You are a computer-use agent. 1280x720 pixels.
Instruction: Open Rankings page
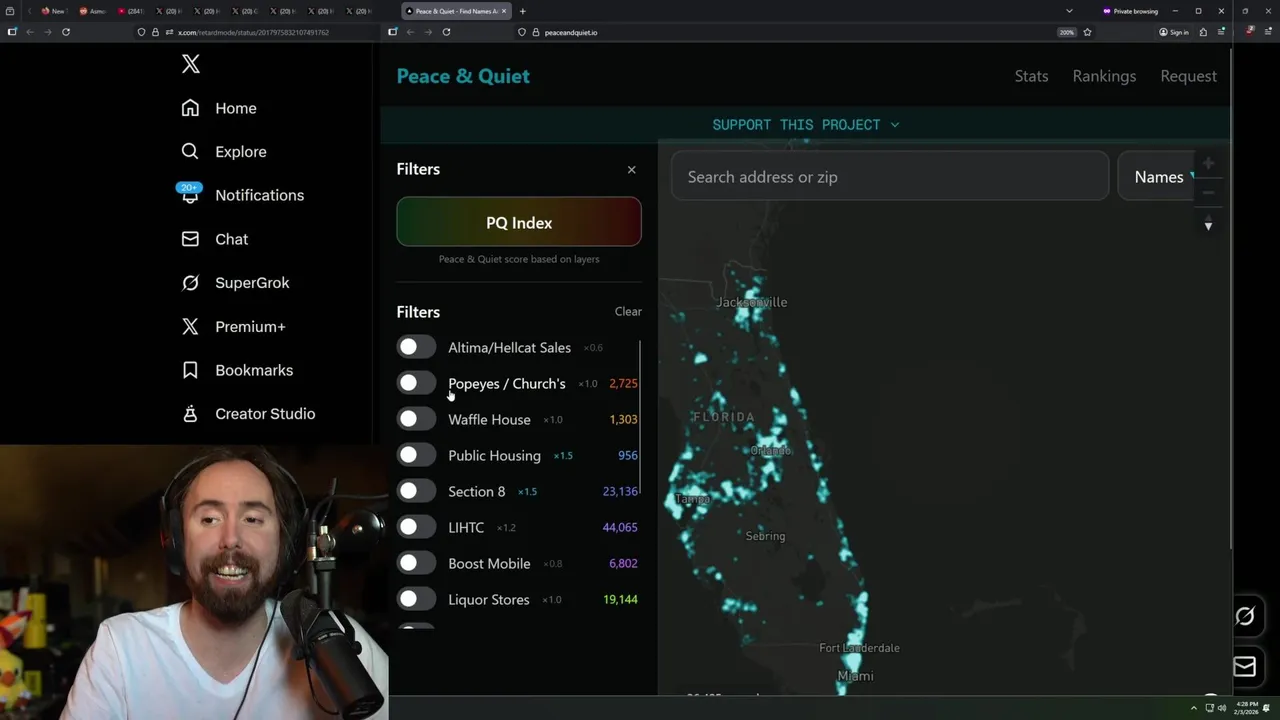(1104, 76)
